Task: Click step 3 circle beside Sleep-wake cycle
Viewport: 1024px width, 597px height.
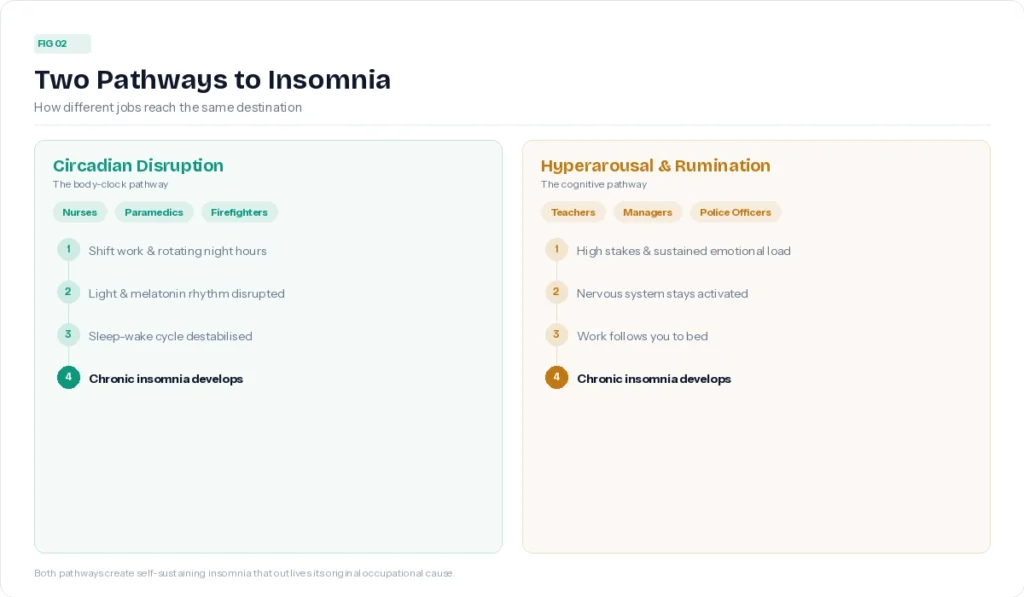Action: point(69,334)
